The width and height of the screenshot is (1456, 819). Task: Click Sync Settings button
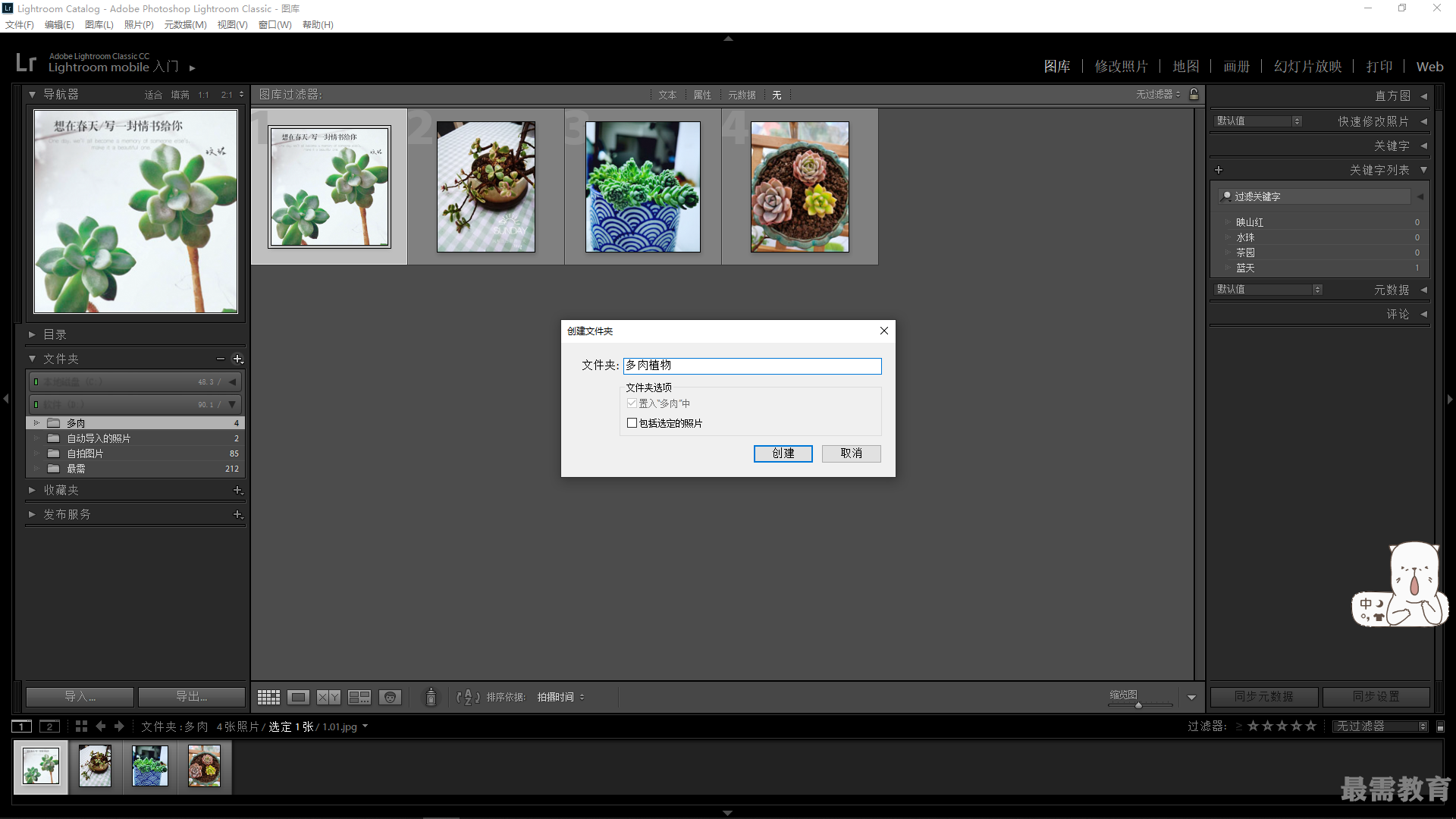click(x=1376, y=697)
